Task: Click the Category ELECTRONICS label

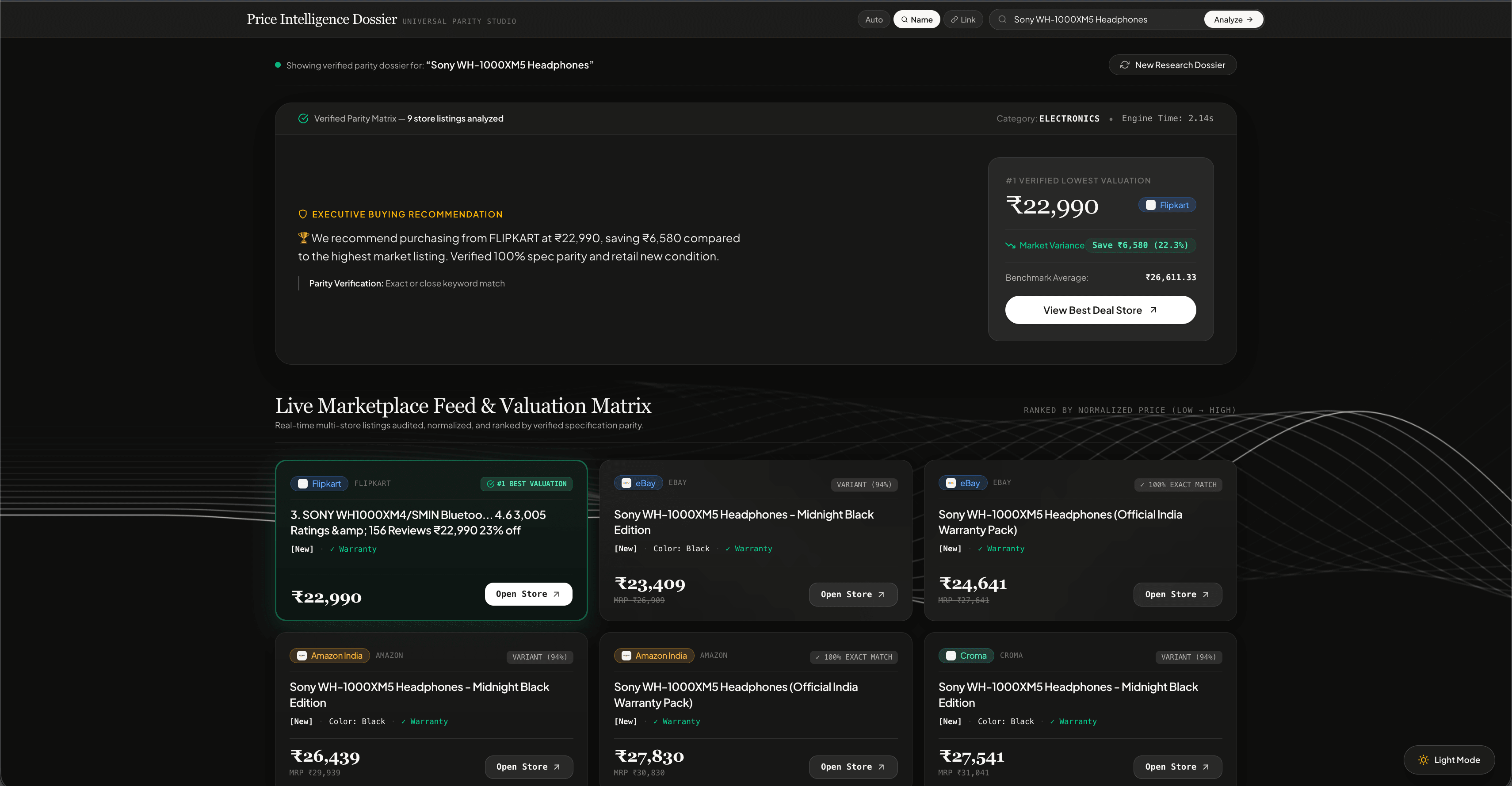Action: coord(1048,118)
